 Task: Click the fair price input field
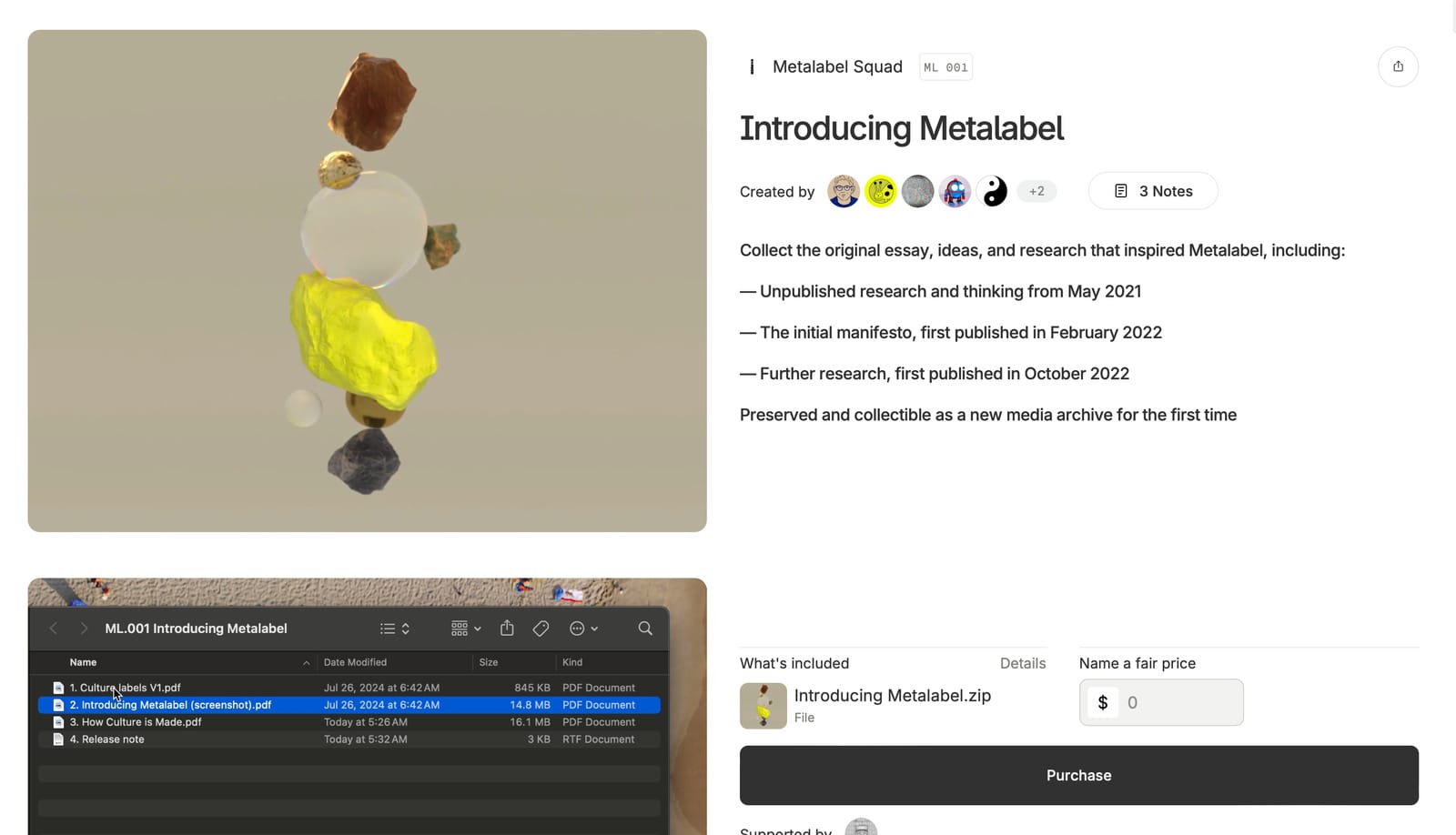pyautogui.click(x=1161, y=702)
